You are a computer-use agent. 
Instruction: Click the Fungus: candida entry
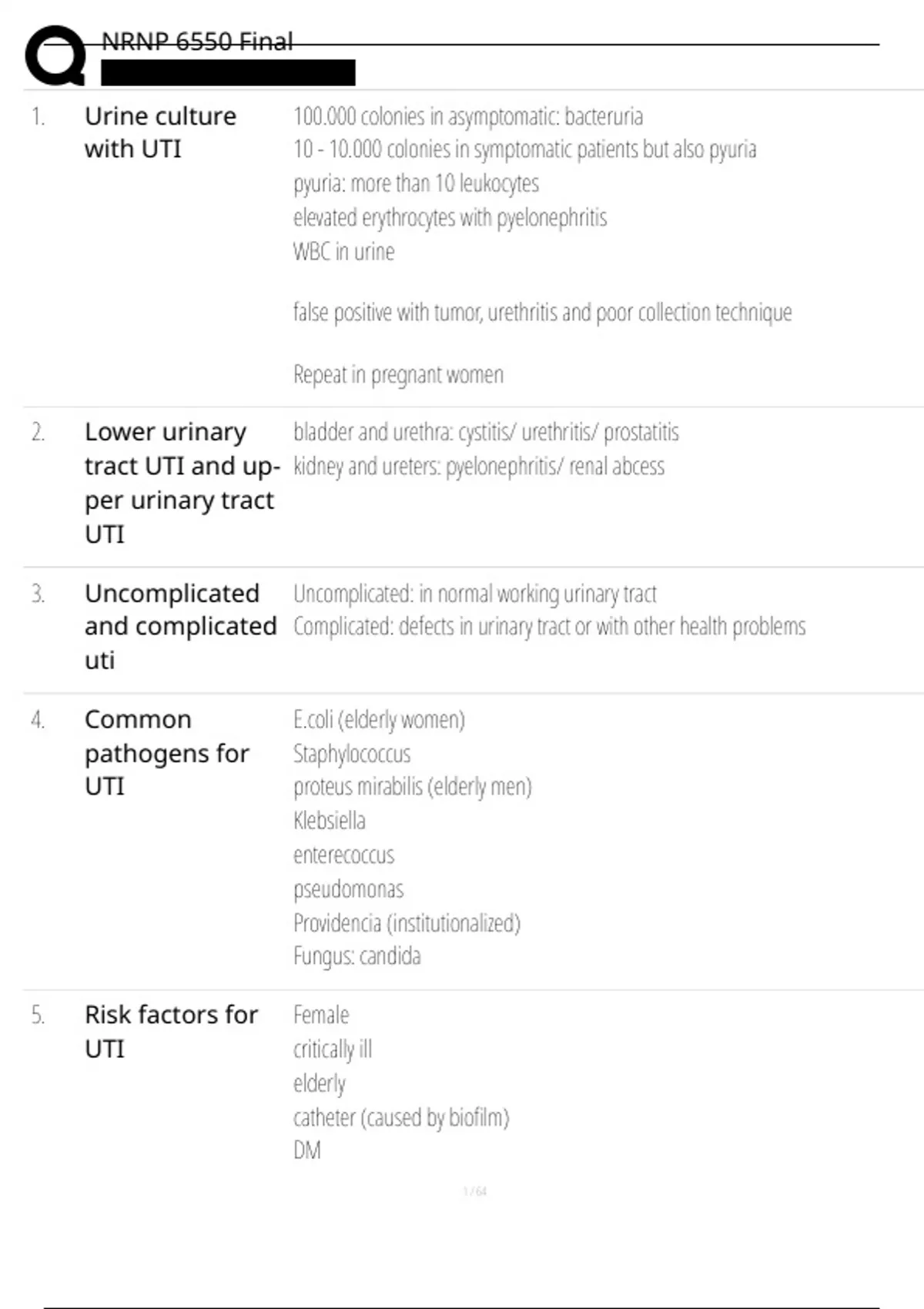pyautogui.click(x=357, y=956)
